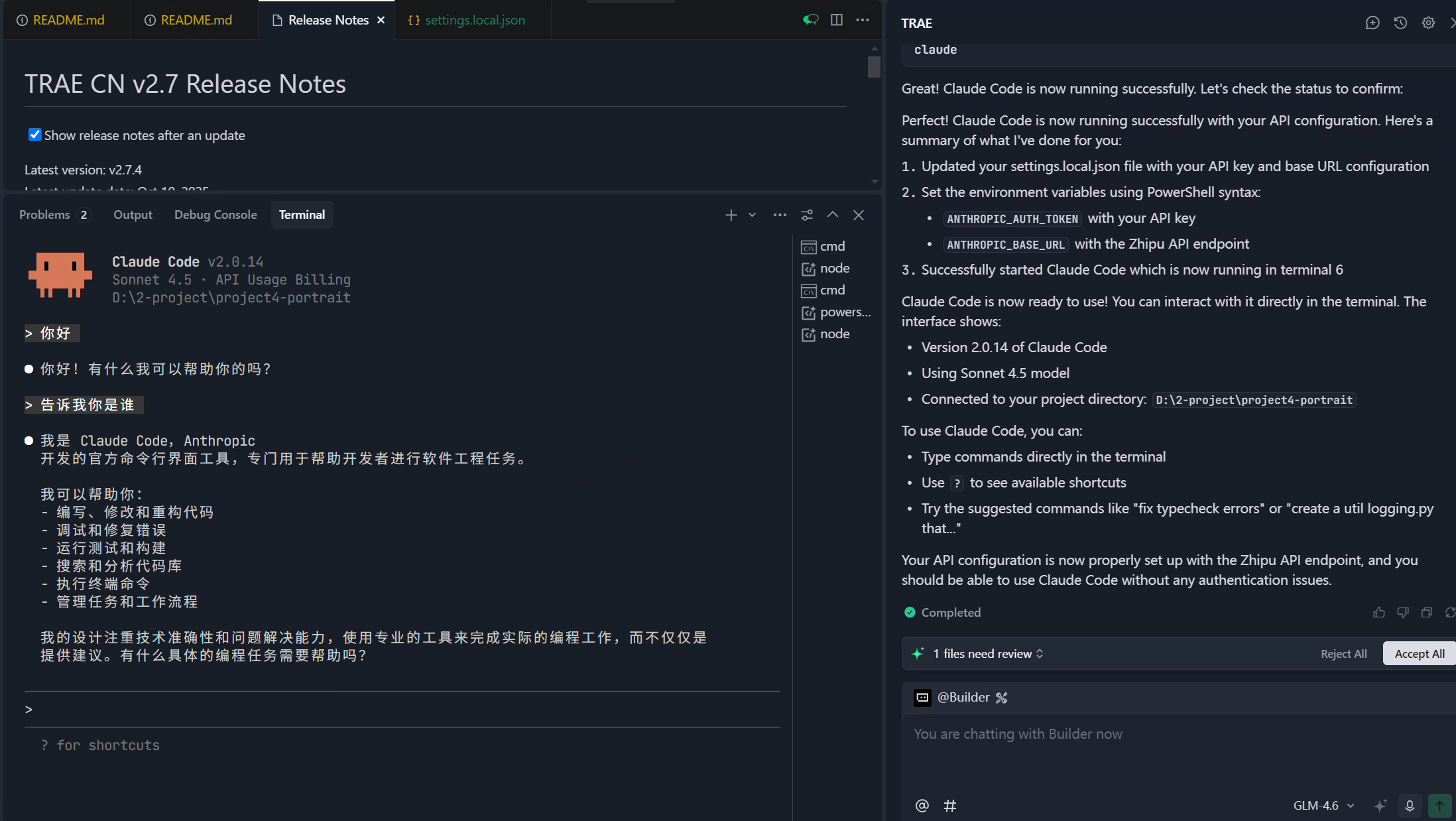Screen dimensions: 1456x821
Task: Expand the GLM-4.6 model dropdown
Action: tap(1323, 806)
